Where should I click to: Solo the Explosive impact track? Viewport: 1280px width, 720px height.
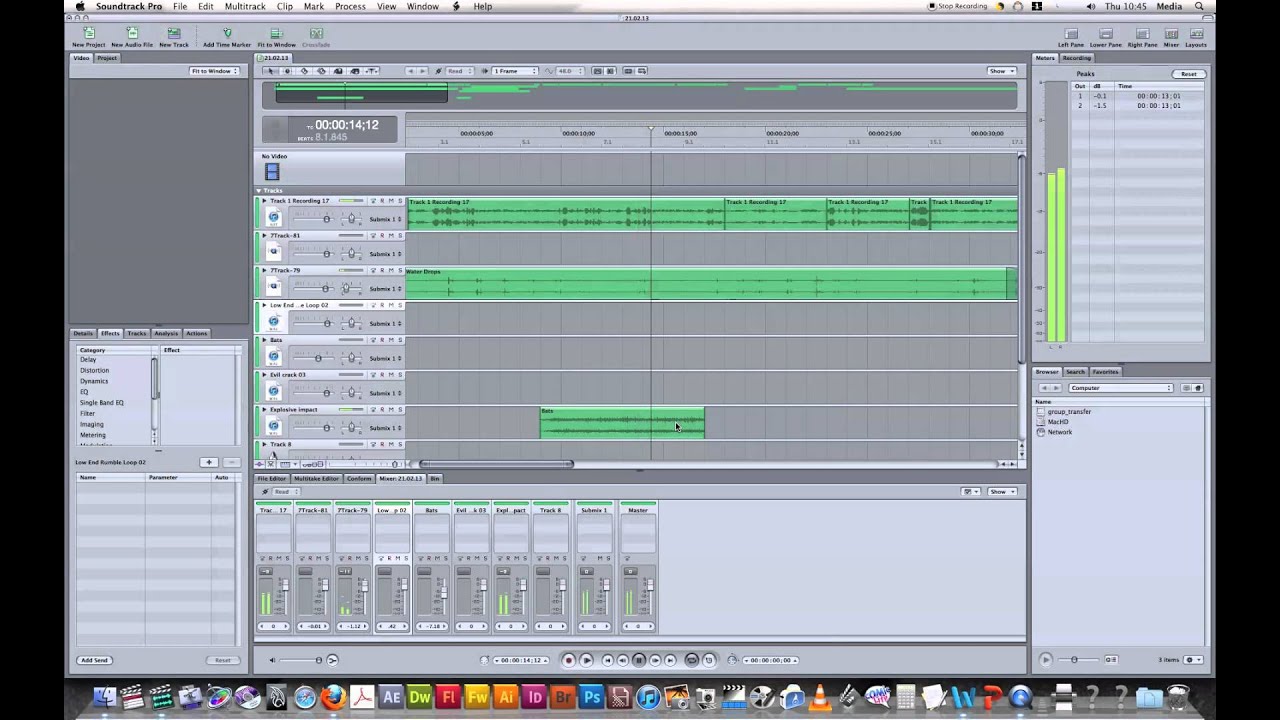point(399,409)
